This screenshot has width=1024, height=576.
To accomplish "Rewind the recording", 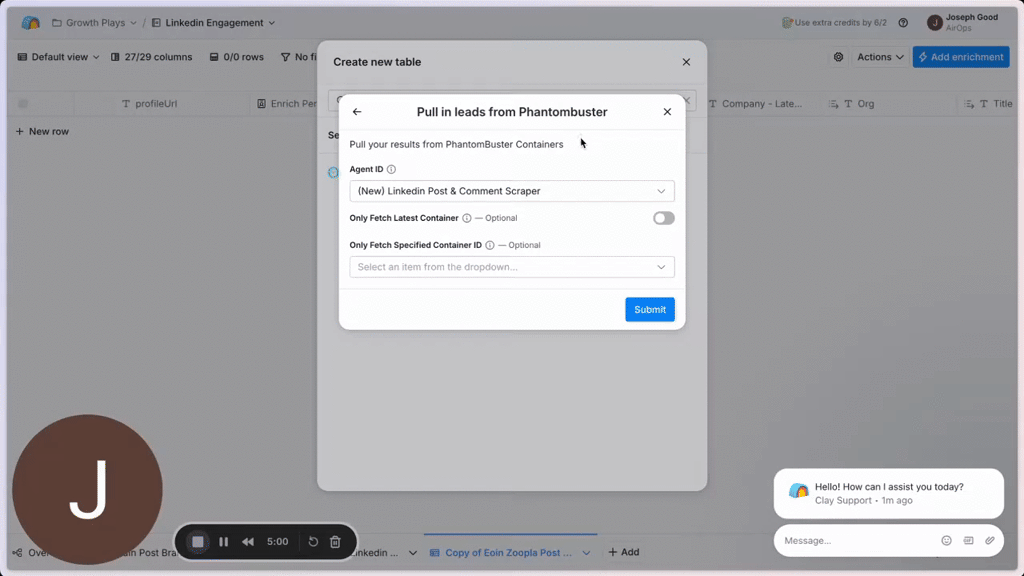I will coord(248,541).
